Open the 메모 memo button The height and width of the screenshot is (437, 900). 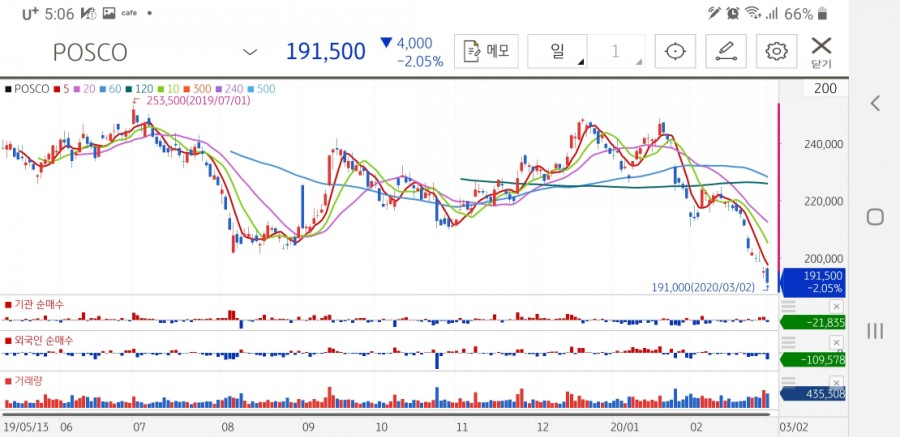486,51
